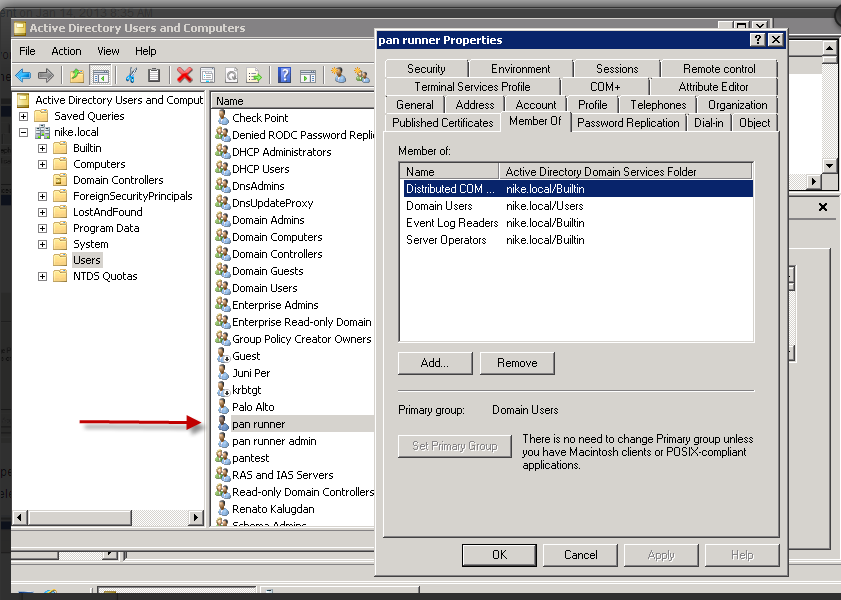Click the group icon next to pantest
This screenshot has width=841, height=600.
223,457
